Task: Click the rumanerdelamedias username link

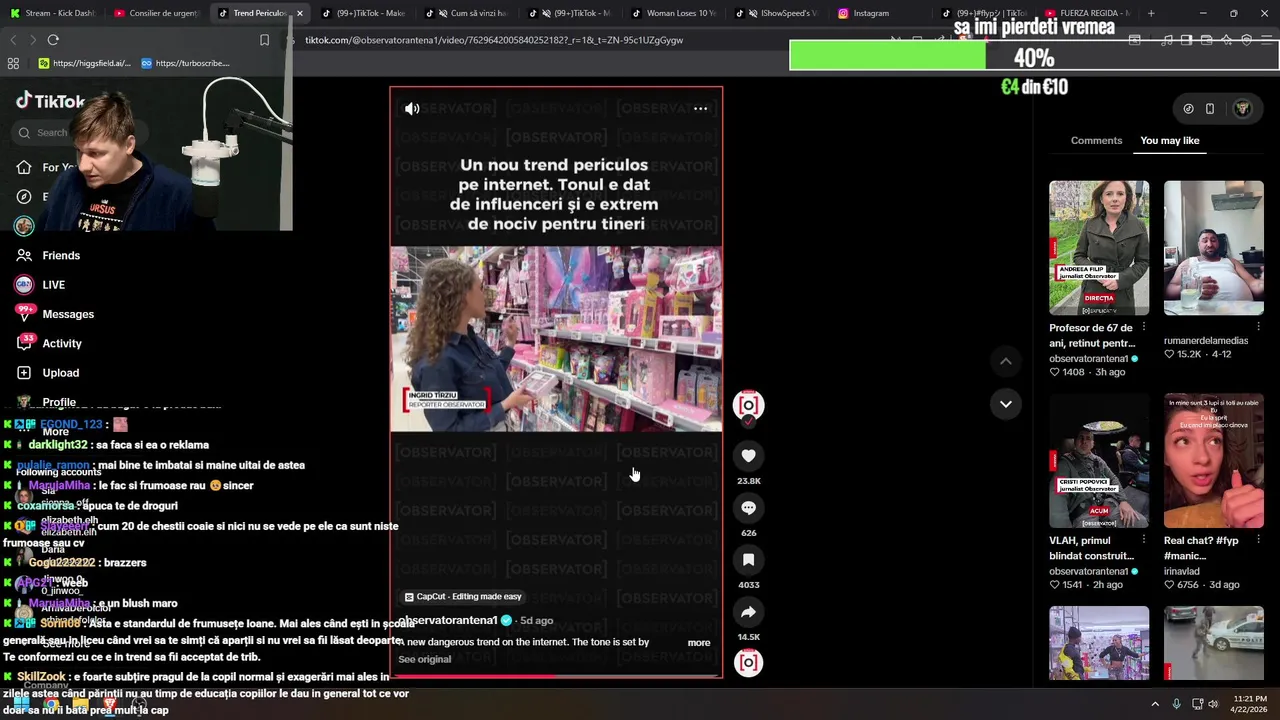Action: click(1206, 341)
